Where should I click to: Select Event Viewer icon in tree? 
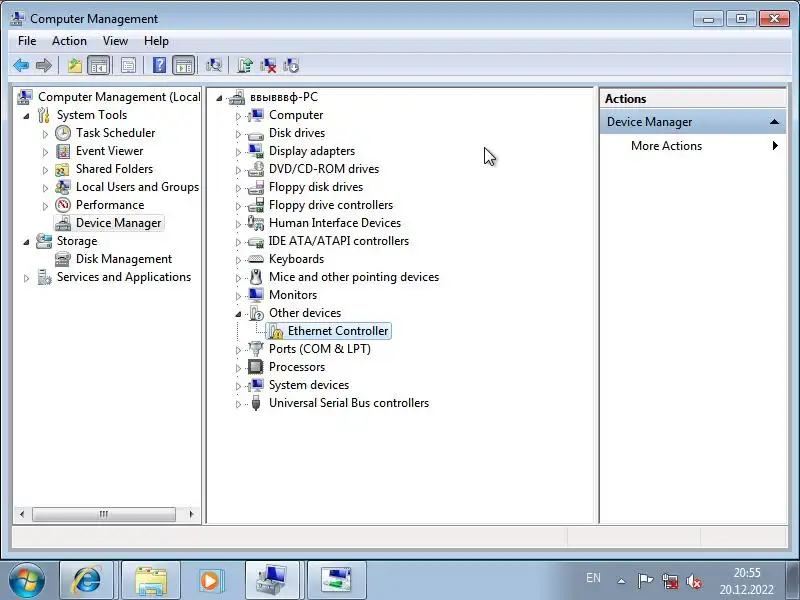coord(63,151)
